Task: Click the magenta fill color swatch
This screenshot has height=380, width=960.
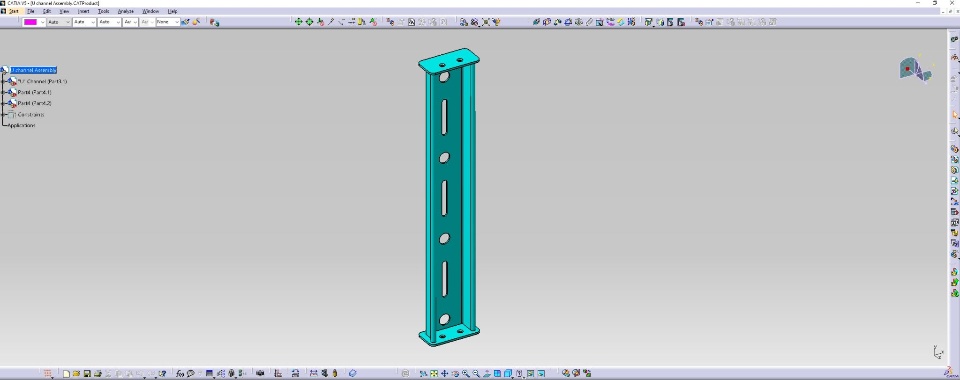Action: click(30, 22)
